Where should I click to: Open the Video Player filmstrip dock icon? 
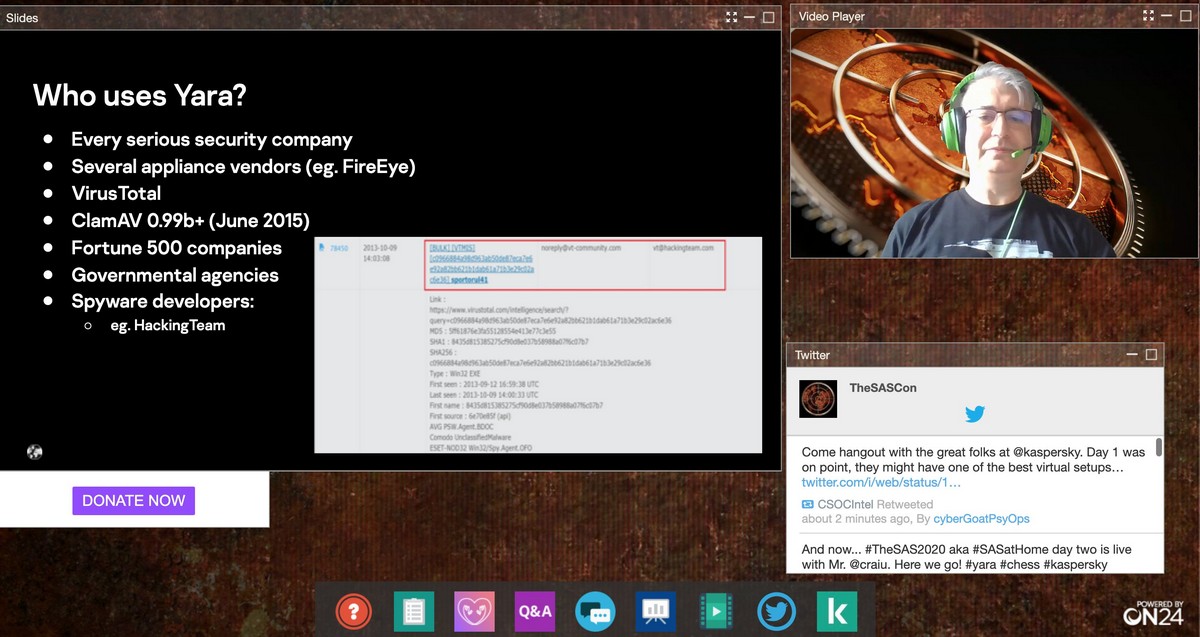pyautogui.click(x=716, y=611)
